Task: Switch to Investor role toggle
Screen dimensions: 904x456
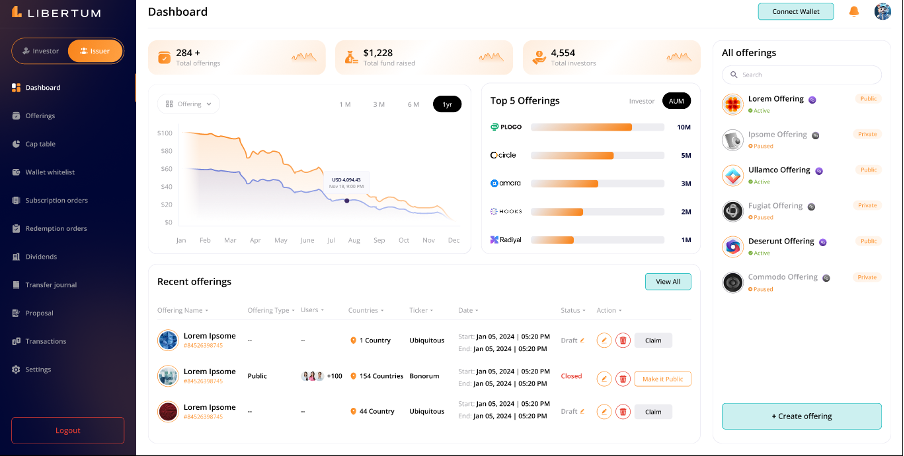Action: [40, 51]
